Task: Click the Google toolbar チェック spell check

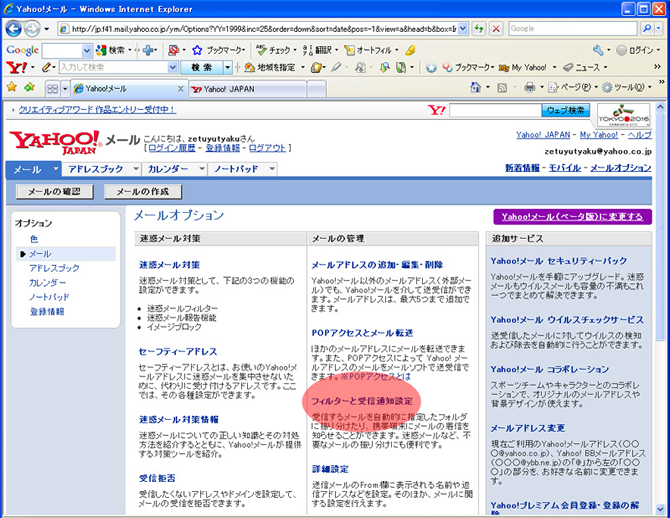Action: point(273,50)
